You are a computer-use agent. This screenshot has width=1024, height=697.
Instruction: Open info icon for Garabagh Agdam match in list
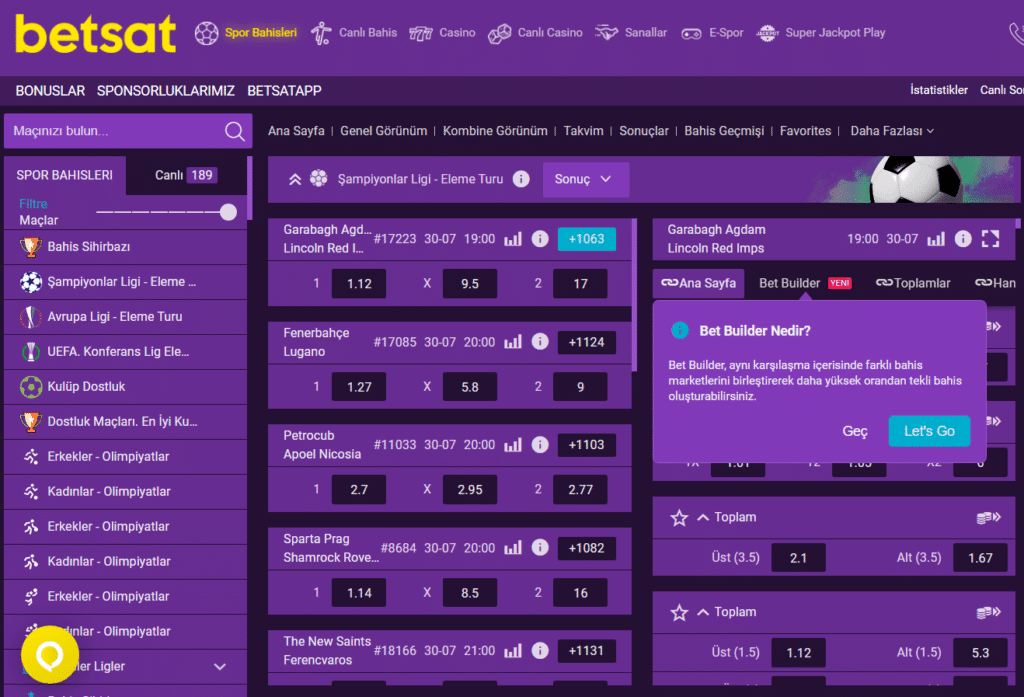[540, 239]
